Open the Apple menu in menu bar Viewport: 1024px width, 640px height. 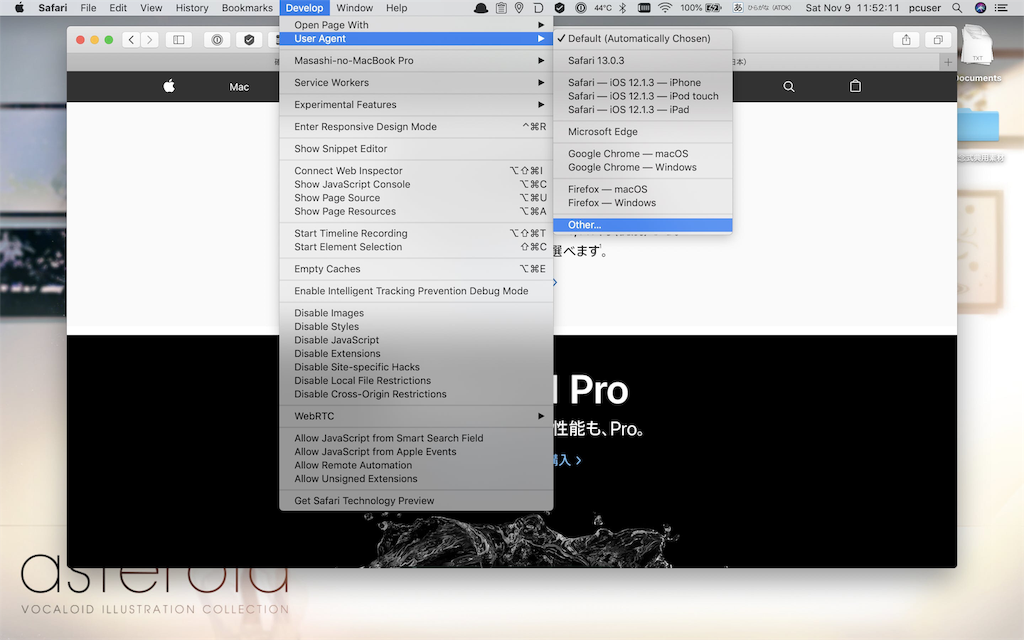coord(19,8)
